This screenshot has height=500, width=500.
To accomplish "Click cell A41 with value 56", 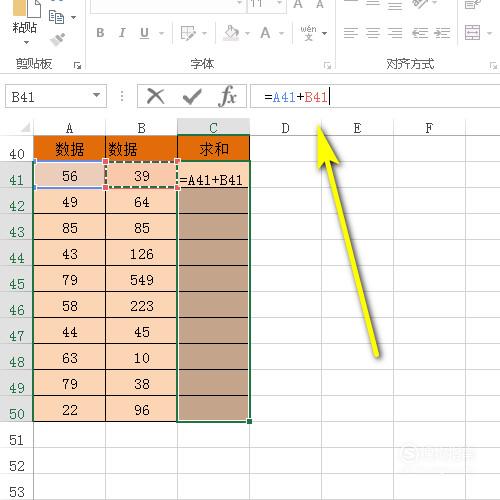I will coord(69,175).
